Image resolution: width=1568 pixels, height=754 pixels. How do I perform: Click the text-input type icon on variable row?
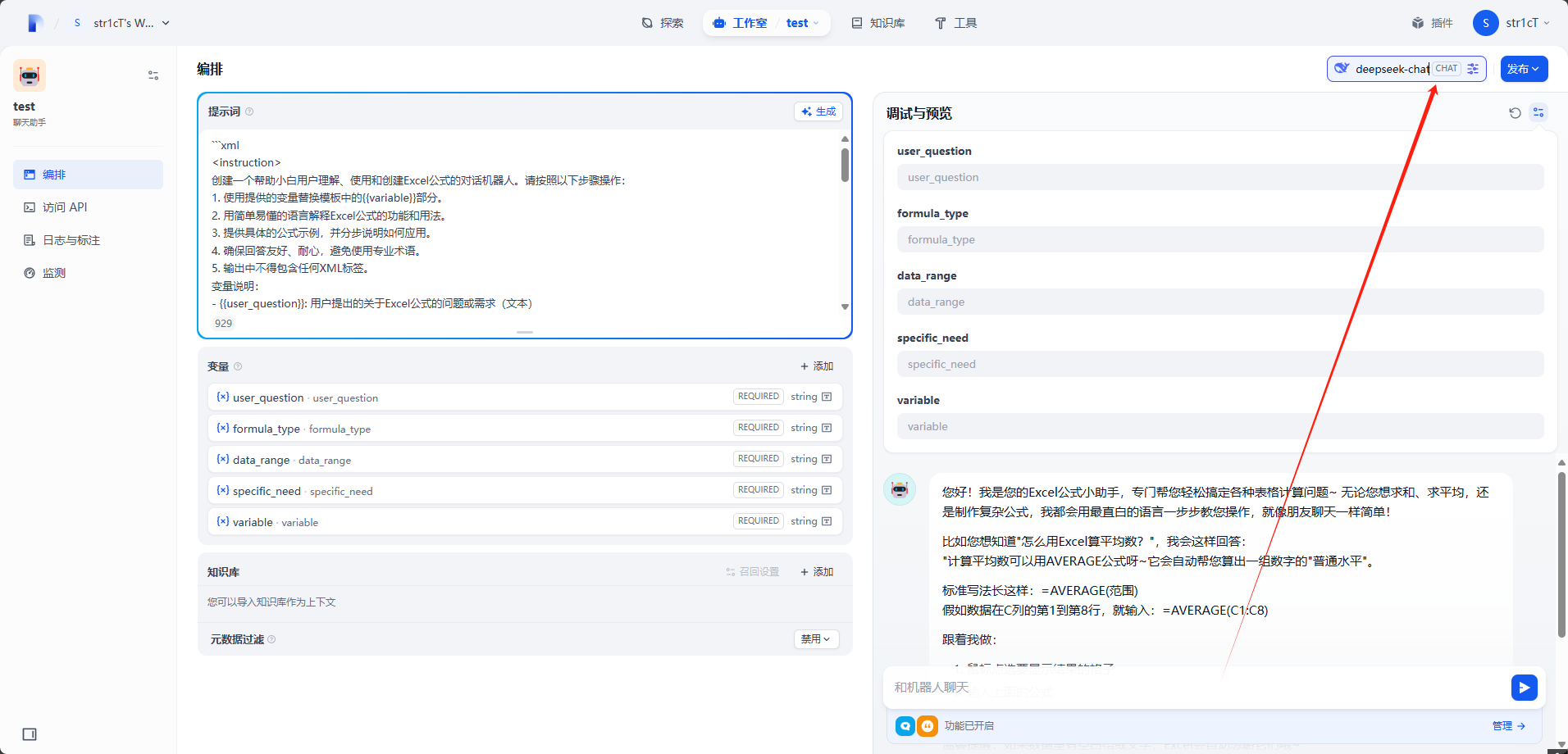coord(827,521)
